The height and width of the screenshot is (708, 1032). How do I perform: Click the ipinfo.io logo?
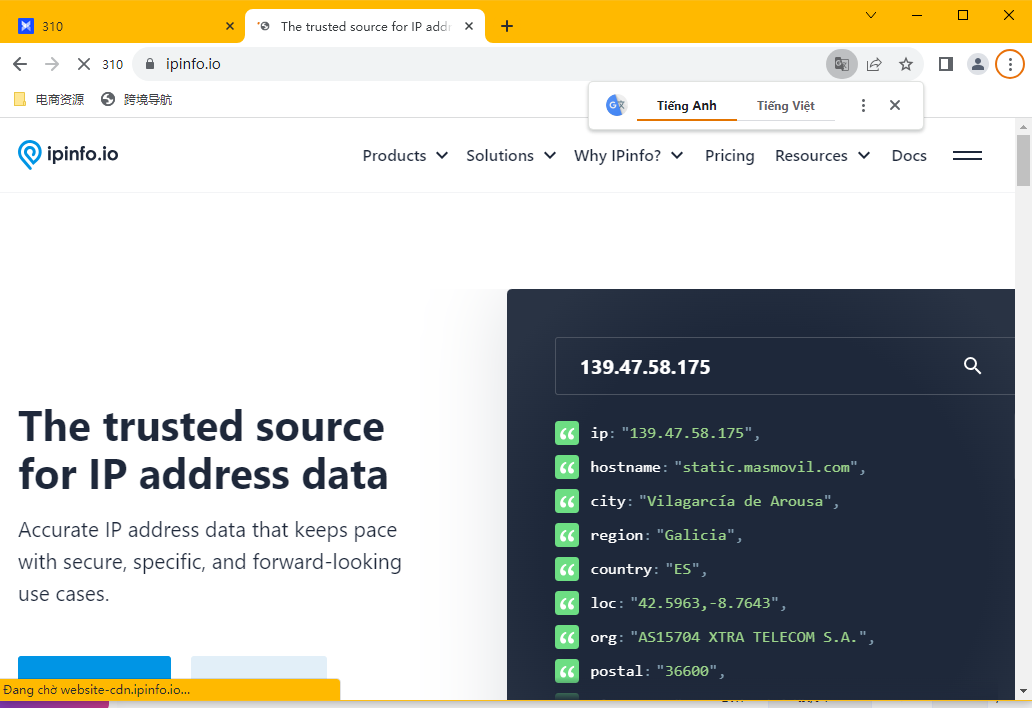[x=68, y=154]
